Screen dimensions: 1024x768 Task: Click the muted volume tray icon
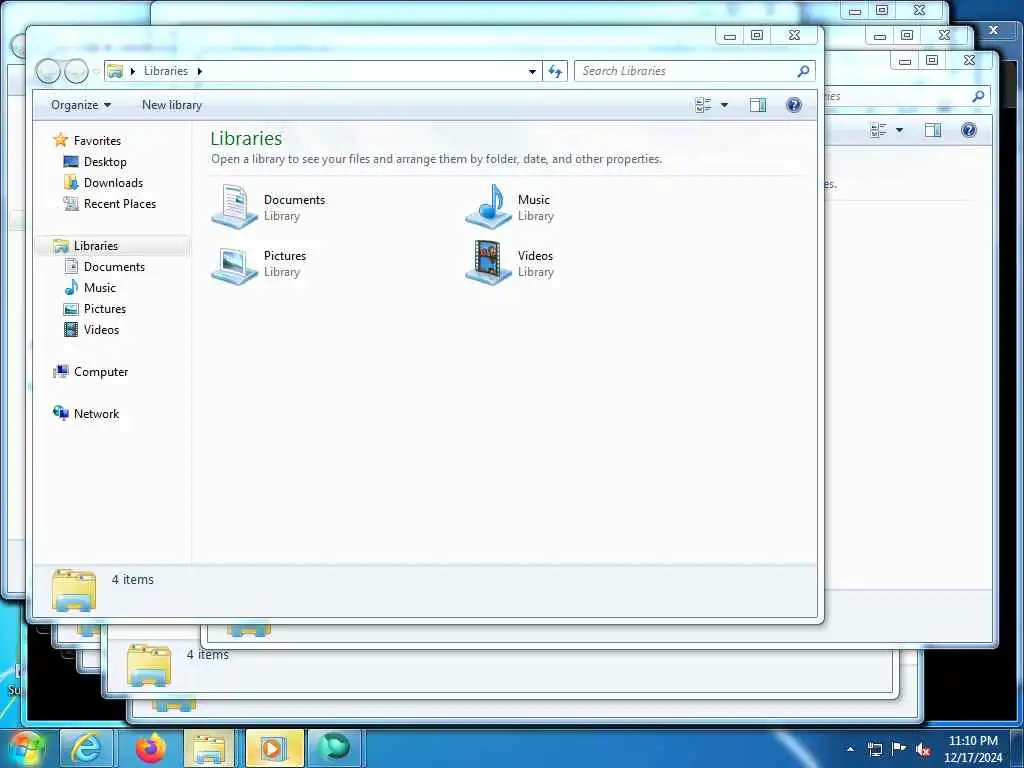pos(923,750)
